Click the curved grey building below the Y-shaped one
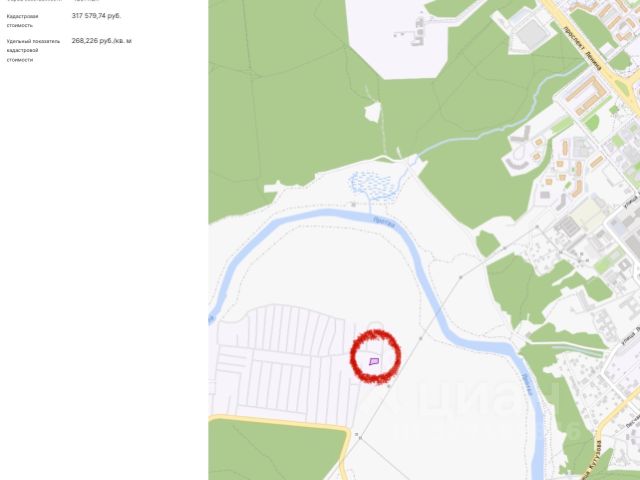 pos(517,164)
